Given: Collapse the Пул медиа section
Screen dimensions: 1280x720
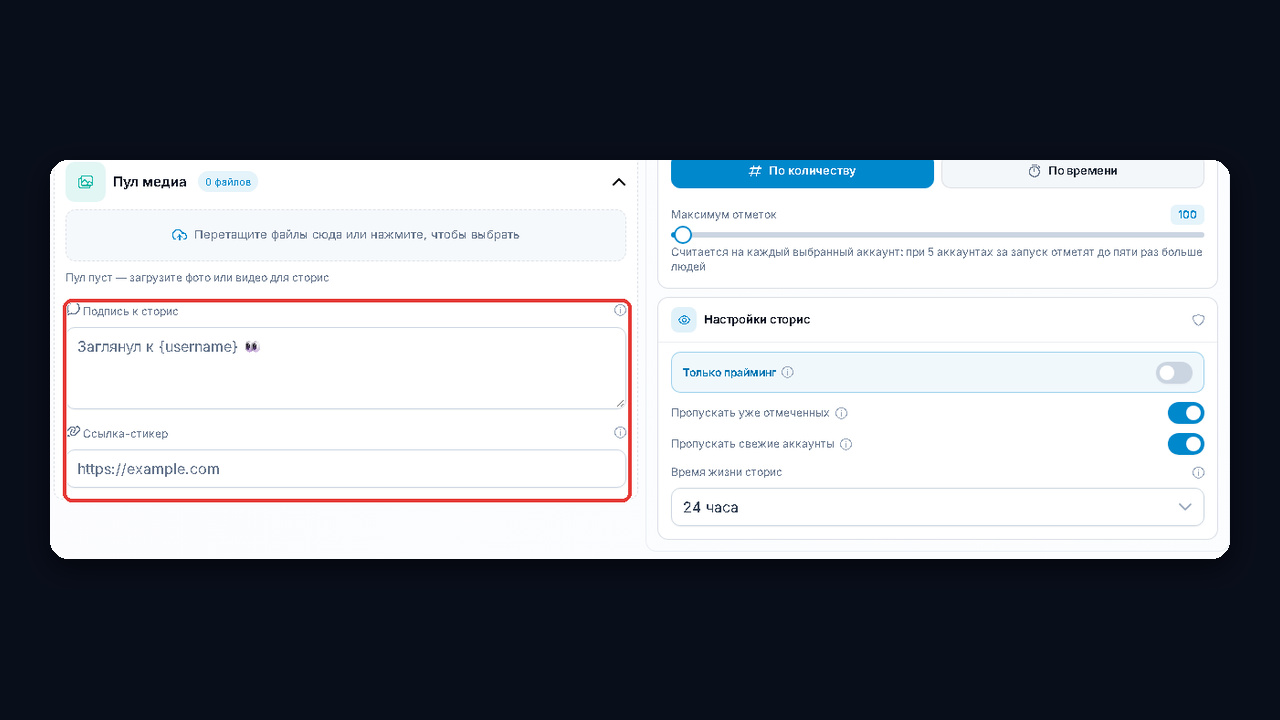Looking at the screenshot, I should pyautogui.click(x=619, y=182).
